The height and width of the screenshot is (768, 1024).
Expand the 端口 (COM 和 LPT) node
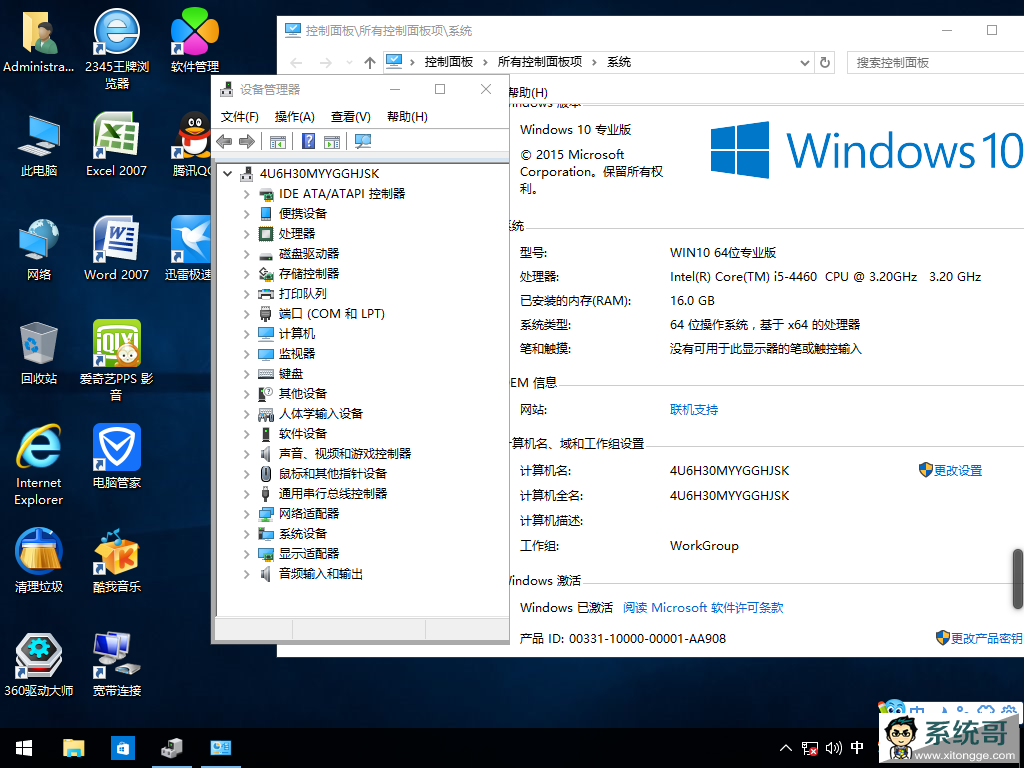click(246, 314)
